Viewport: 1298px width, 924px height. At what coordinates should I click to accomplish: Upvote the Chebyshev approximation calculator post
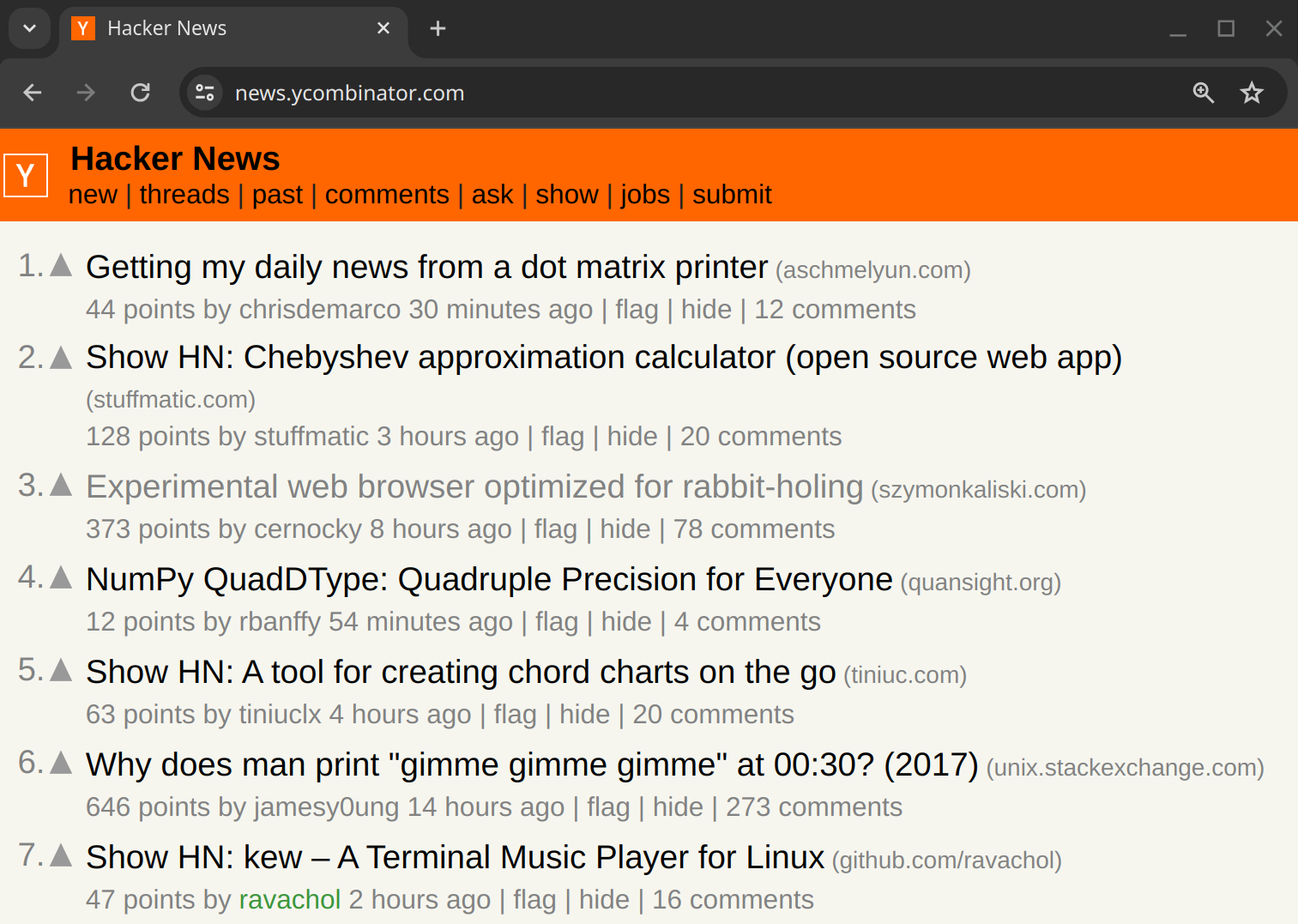[x=61, y=358]
